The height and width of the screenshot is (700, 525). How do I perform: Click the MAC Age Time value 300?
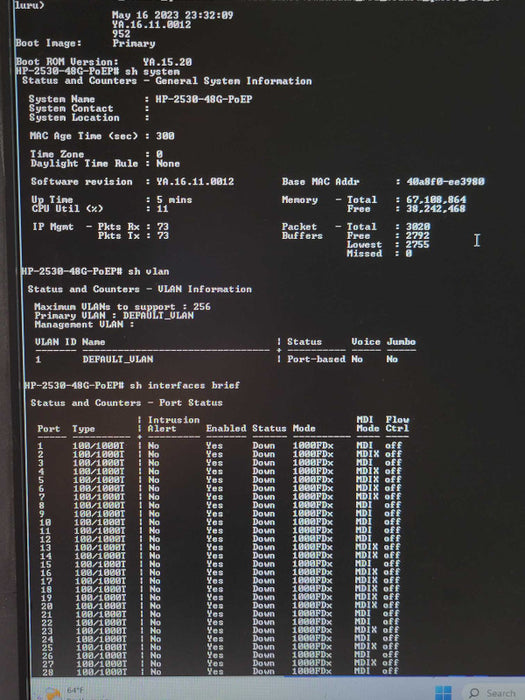tap(165, 136)
